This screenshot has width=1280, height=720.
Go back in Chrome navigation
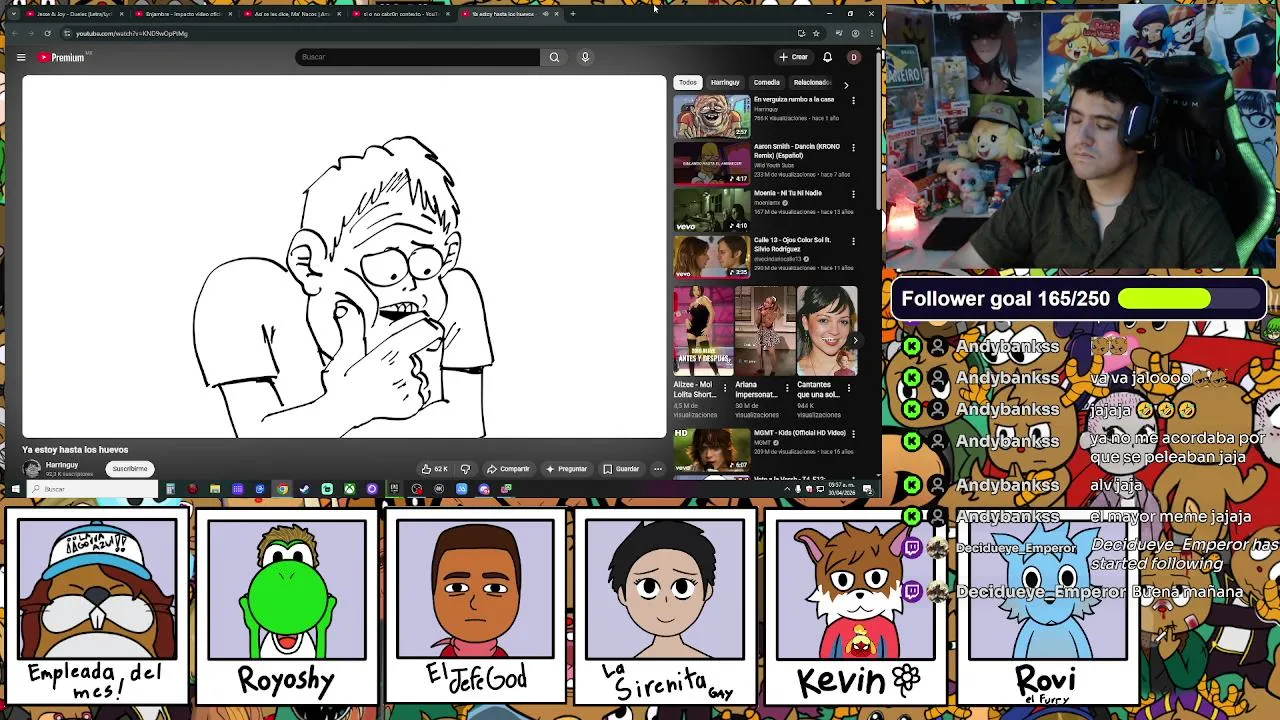coord(13,33)
